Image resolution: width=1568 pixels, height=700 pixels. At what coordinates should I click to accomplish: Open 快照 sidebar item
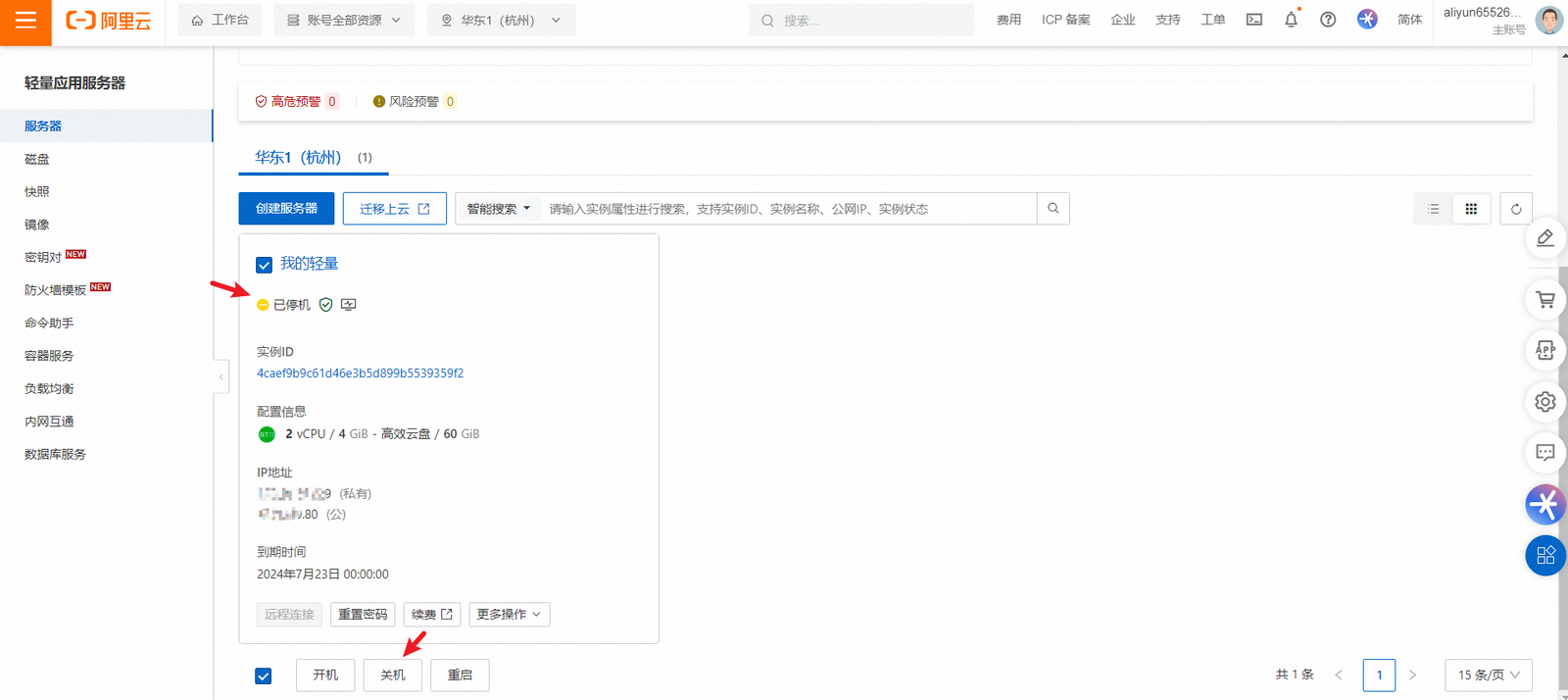106,192
